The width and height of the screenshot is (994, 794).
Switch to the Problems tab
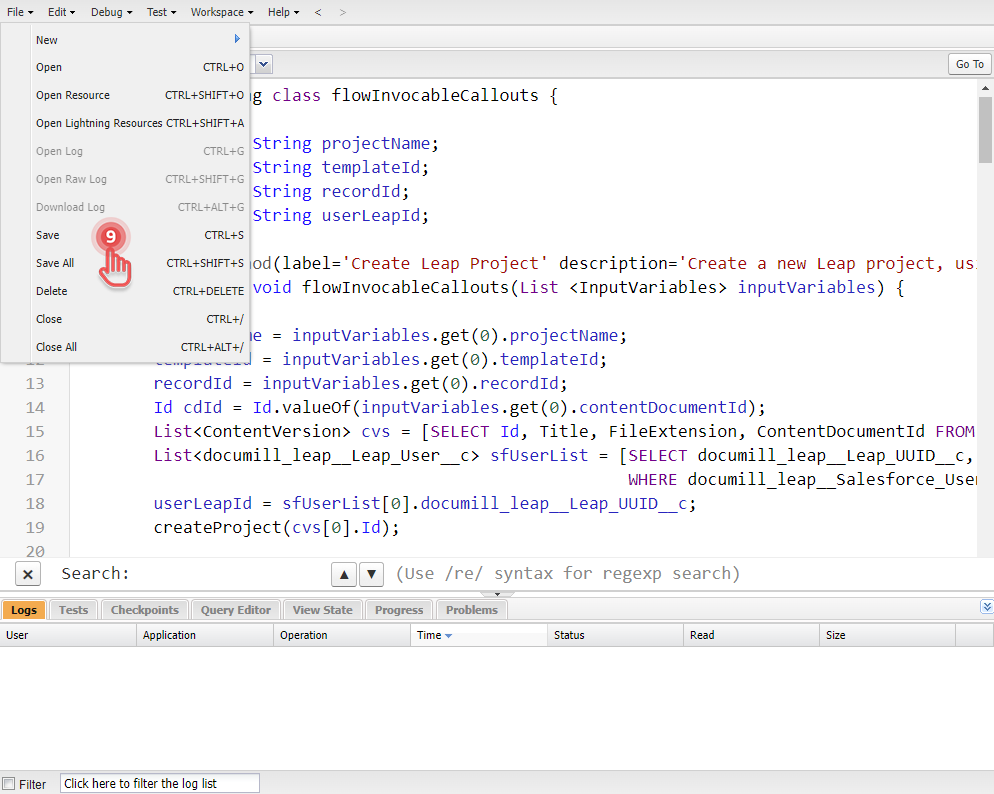[470, 609]
